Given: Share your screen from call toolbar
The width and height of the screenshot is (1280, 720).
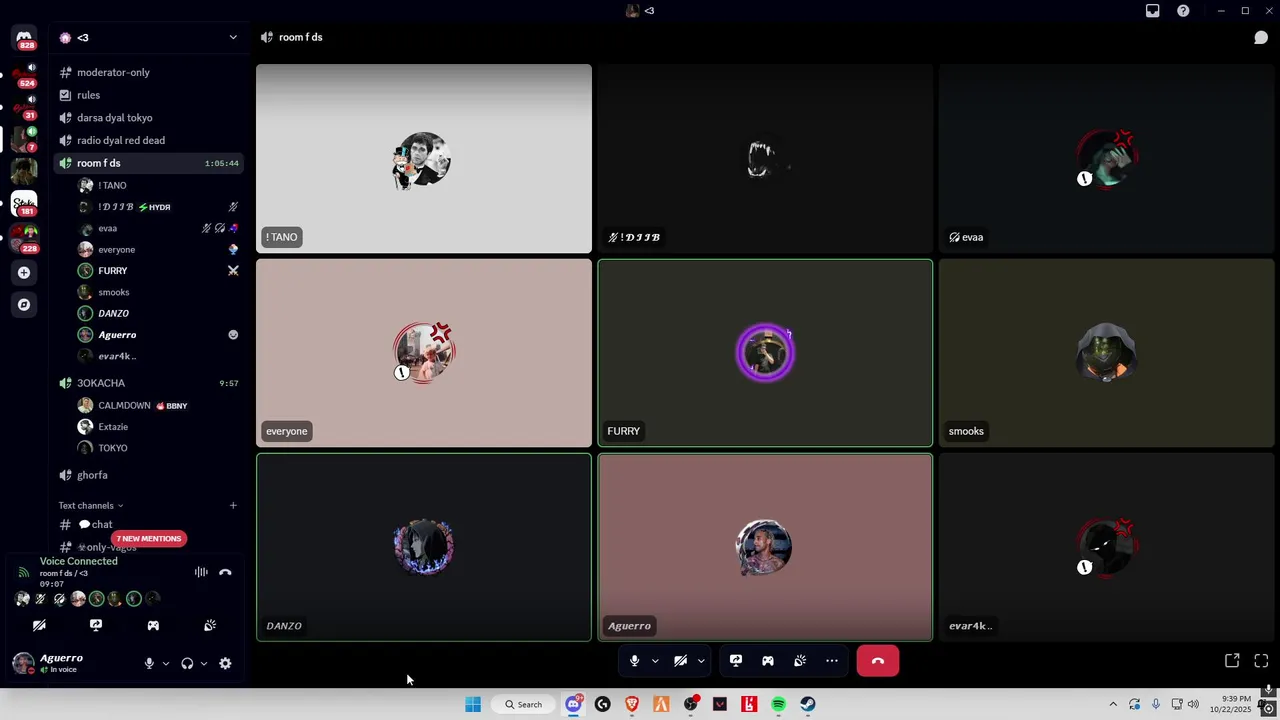Looking at the screenshot, I should coord(736,661).
